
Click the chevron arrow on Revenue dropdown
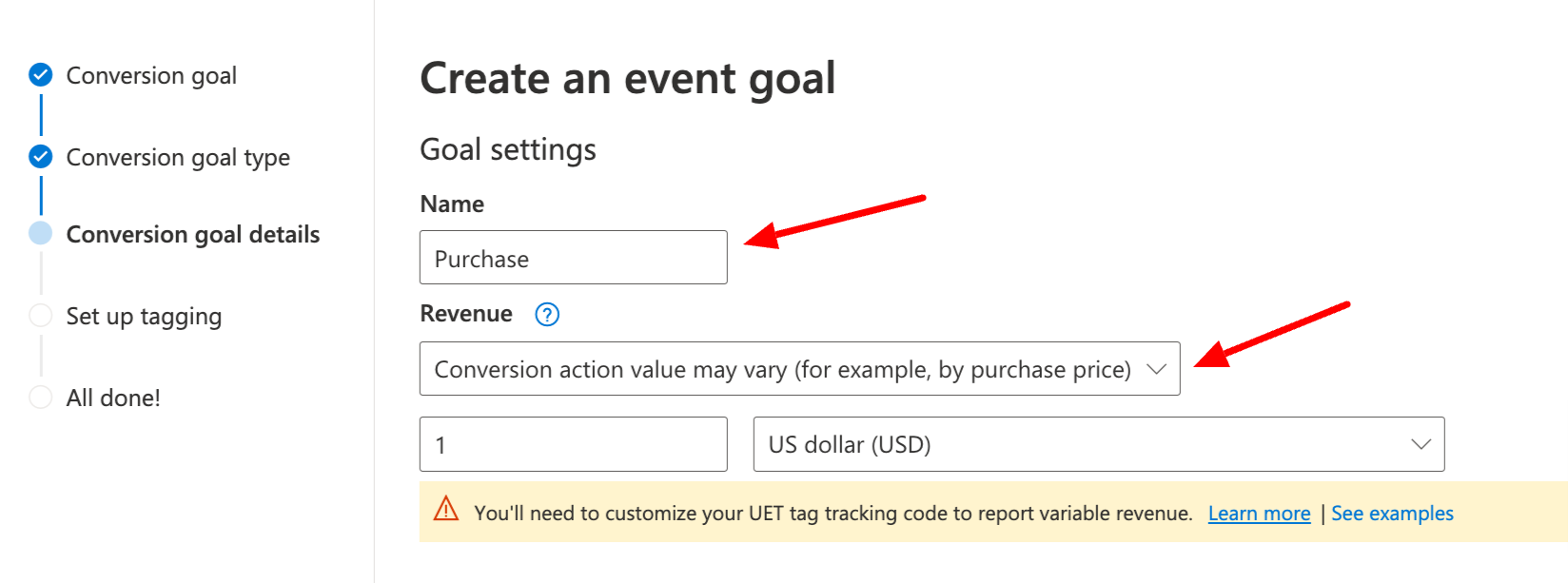click(1156, 369)
